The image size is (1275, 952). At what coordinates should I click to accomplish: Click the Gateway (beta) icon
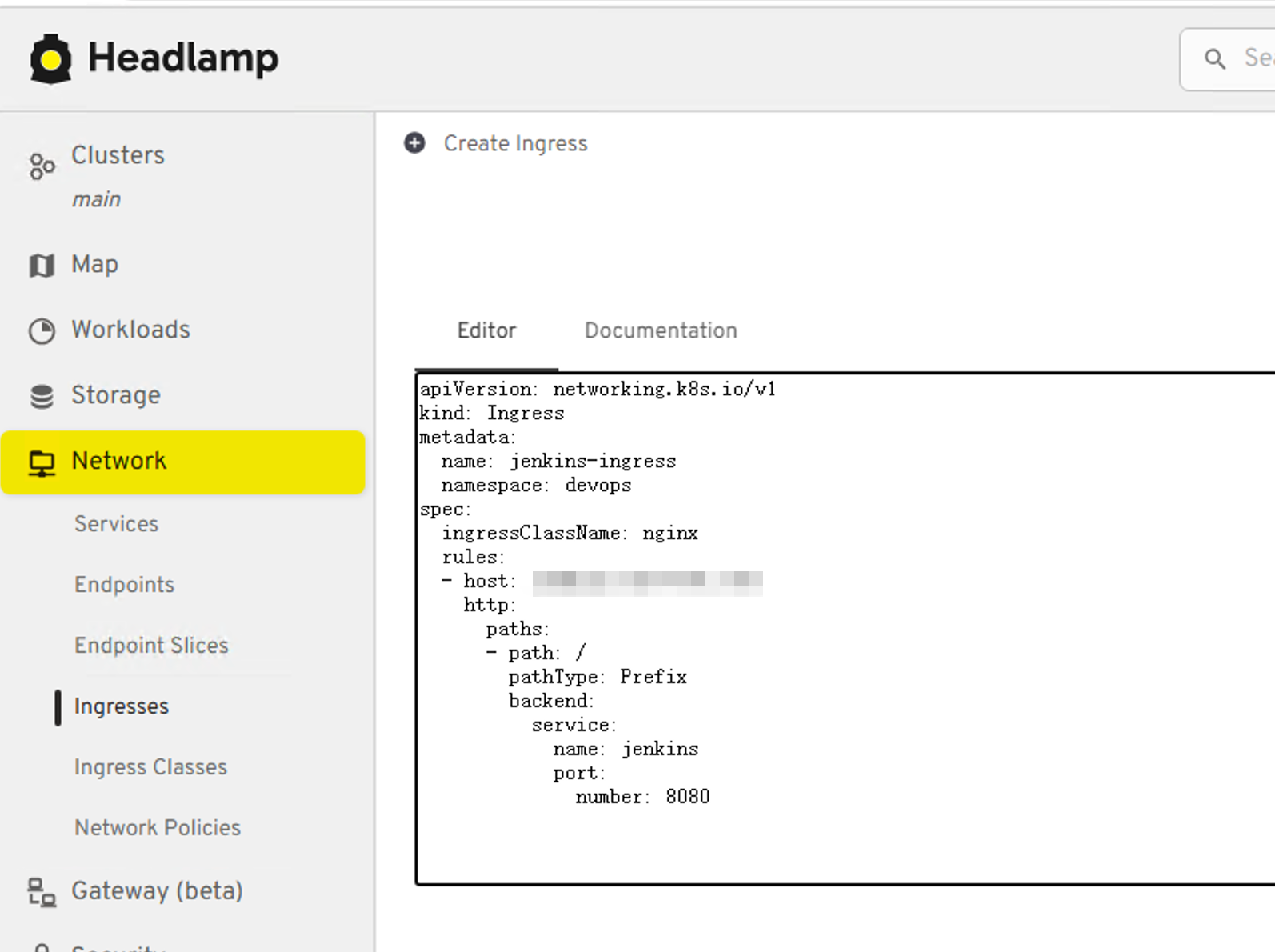click(42, 891)
